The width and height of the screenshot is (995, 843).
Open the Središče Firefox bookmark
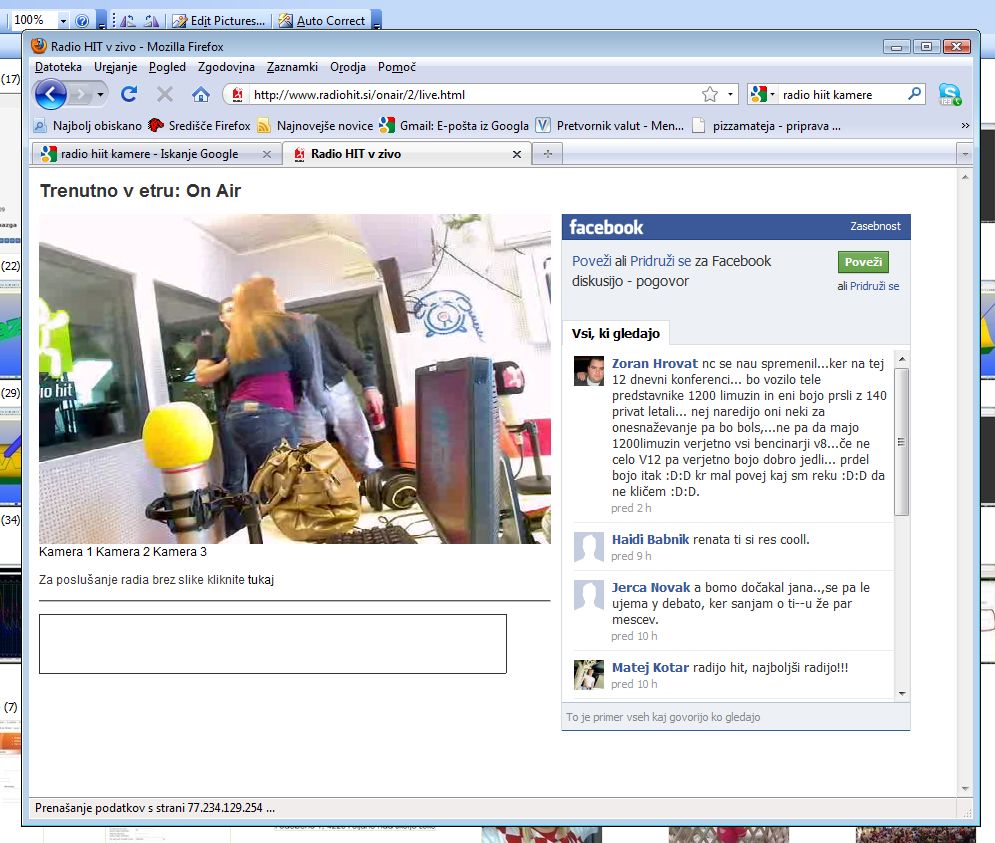pyautogui.click(x=199, y=126)
